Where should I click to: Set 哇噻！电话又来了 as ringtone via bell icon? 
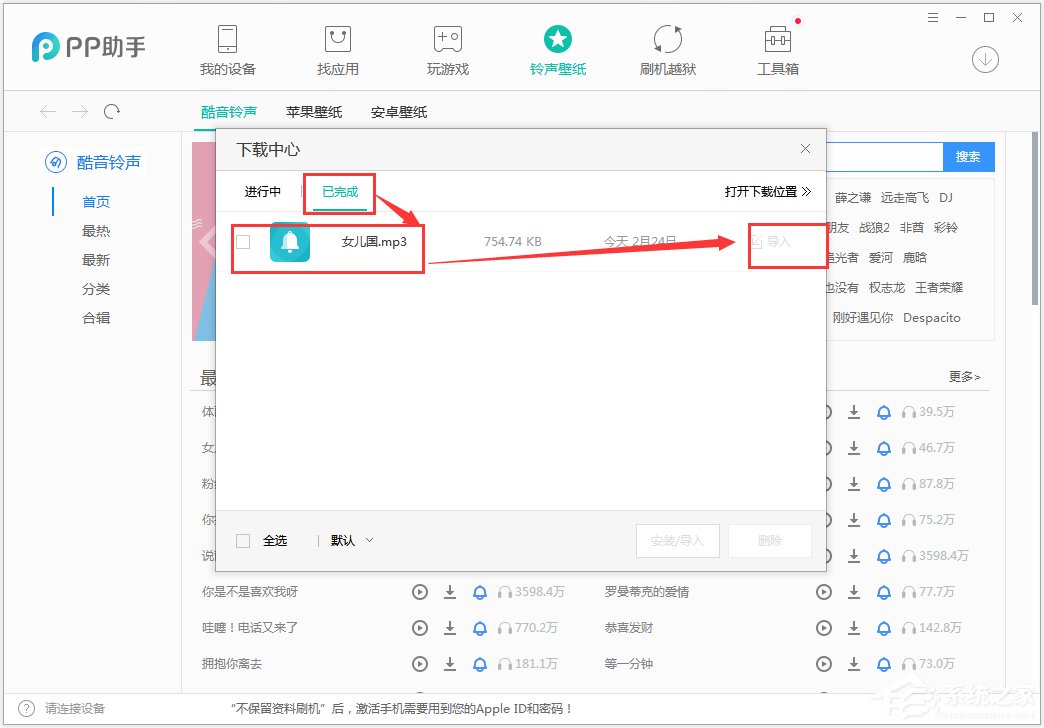coord(480,627)
